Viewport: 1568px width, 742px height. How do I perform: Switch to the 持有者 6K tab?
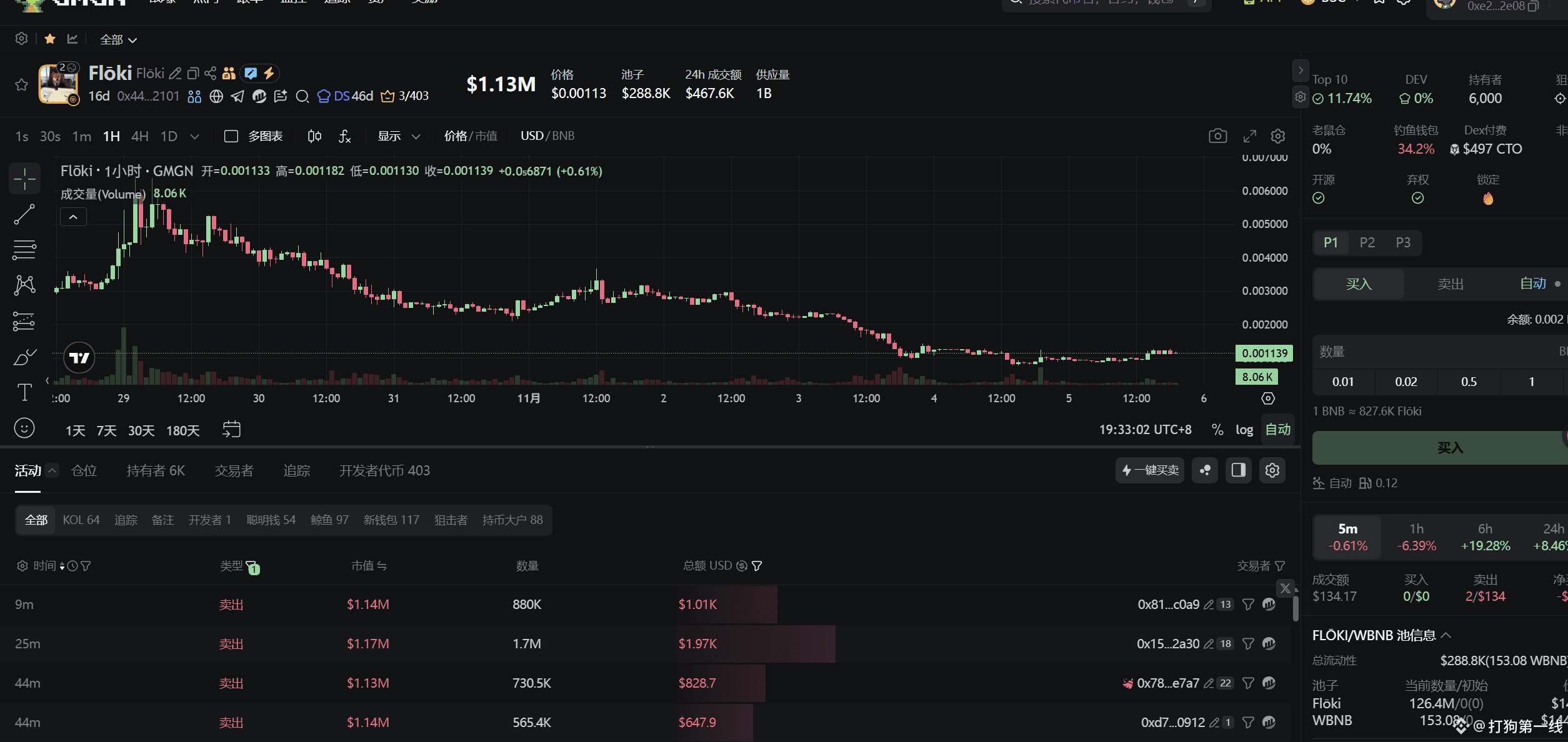[156, 470]
